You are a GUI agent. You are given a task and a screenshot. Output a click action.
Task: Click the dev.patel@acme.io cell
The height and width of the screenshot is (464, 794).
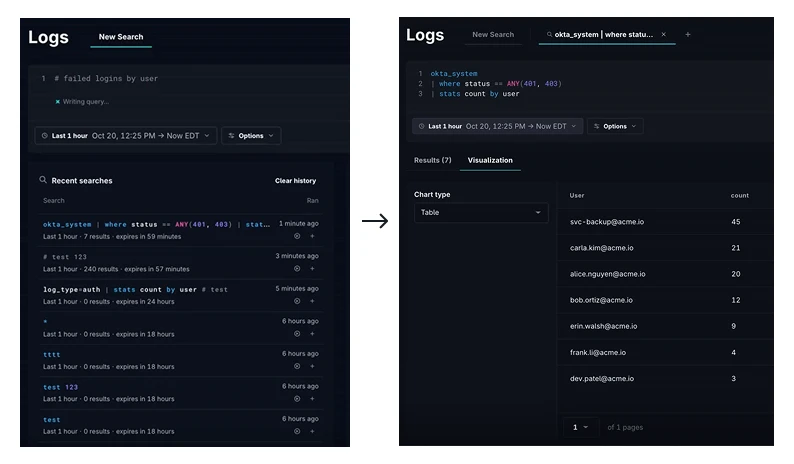(x=602, y=379)
